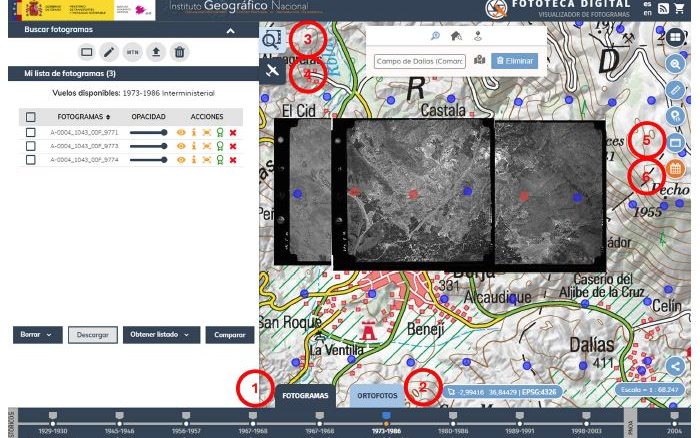
Task: Click the upload file icon
Action: pyautogui.click(x=155, y=51)
